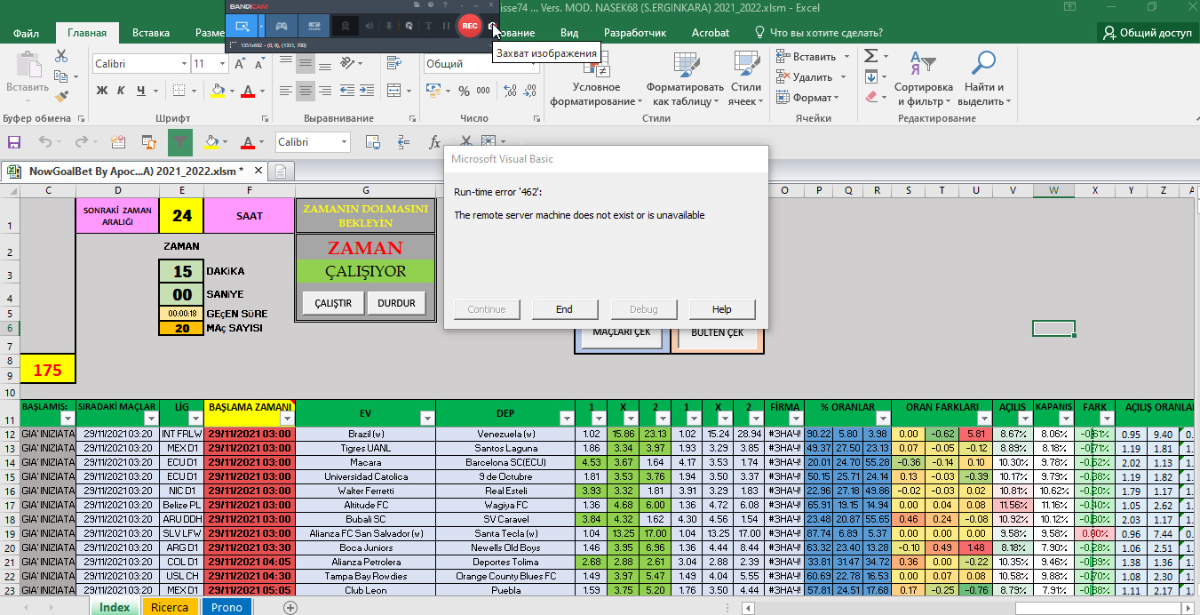Click Help in the run-time error dialog
This screenshot has width=1200, height=615.
tap(722, 309)
